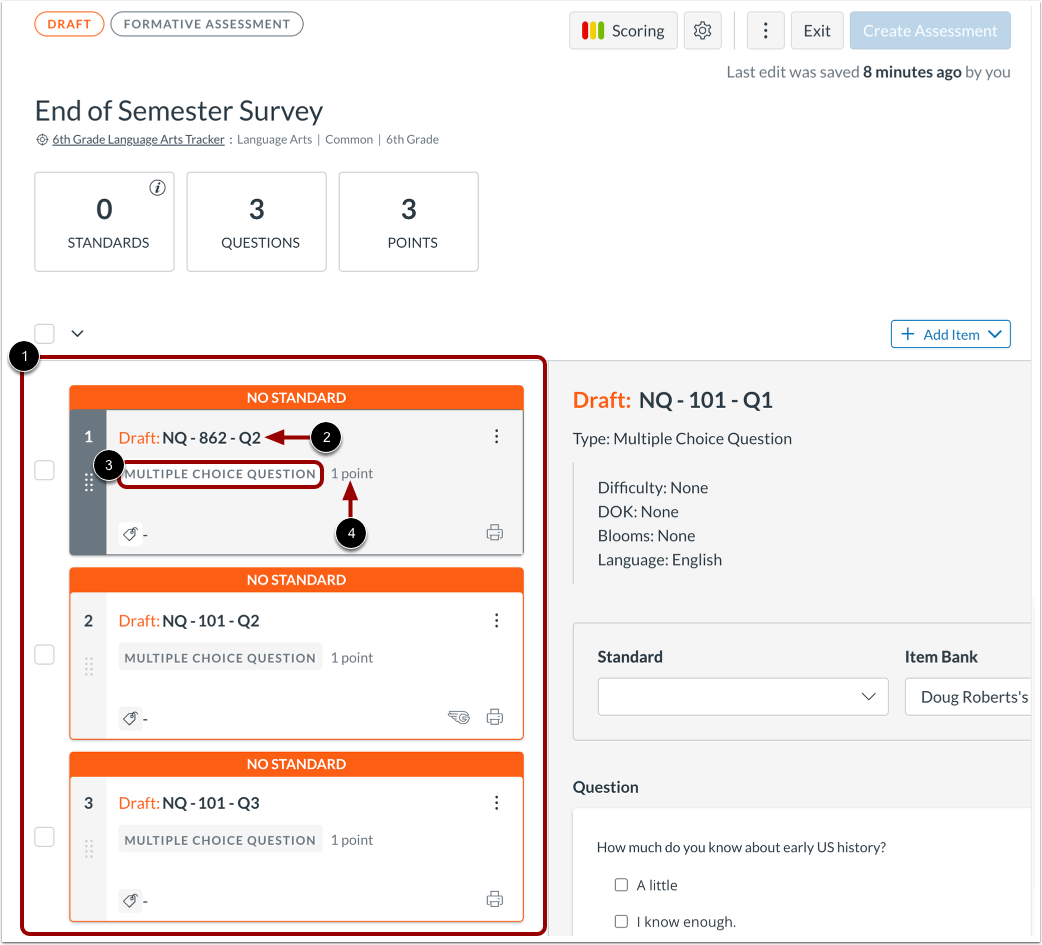The height and width of the screenshot is (945, 1042).
Task: Open the kebab menu for question NQ - 862 - Q2
Action: [x=497, y=436]
